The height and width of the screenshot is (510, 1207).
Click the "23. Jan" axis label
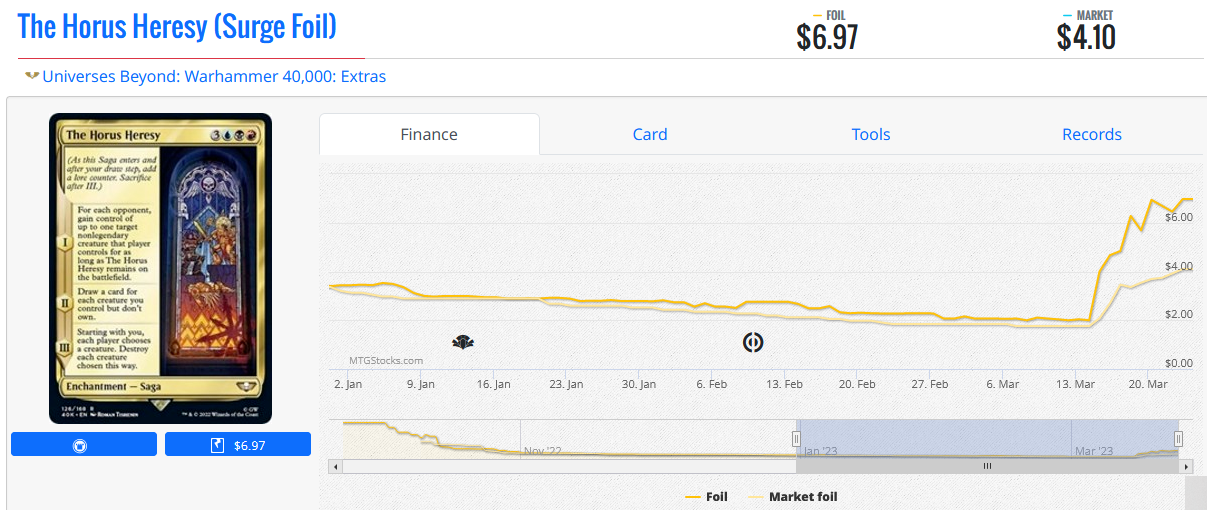click(x=566, y=384)
